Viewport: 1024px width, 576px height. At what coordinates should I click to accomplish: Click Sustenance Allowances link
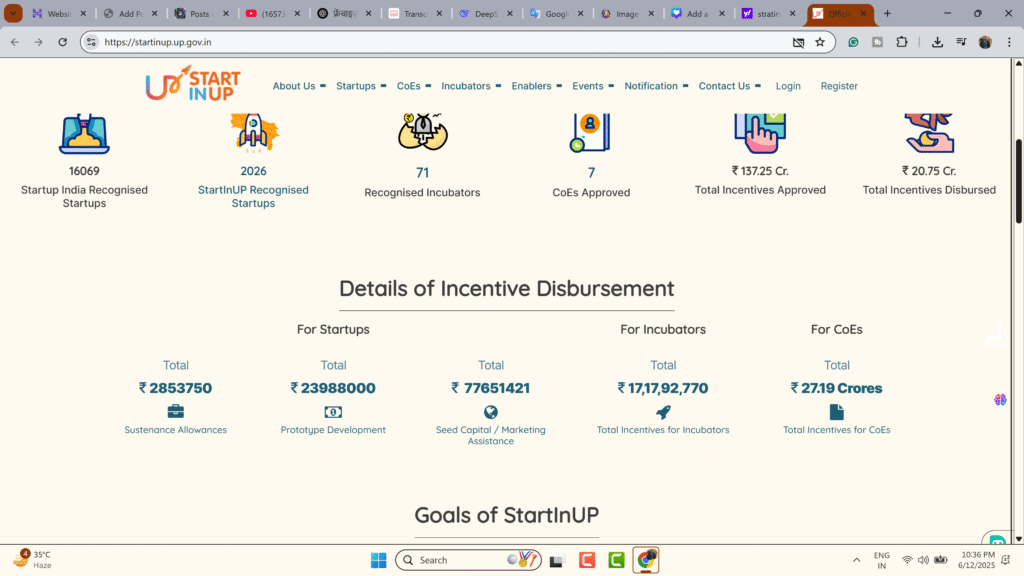[176, 430]
